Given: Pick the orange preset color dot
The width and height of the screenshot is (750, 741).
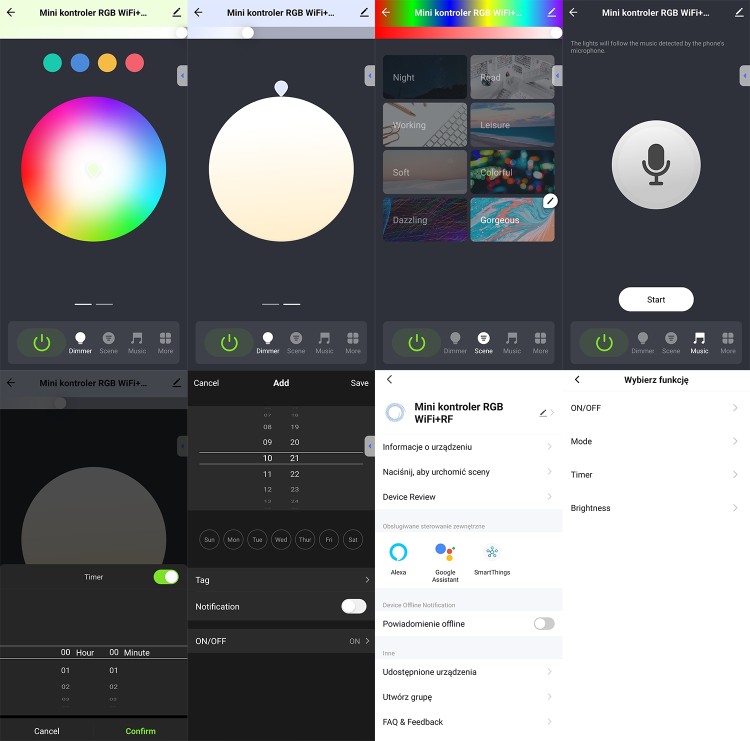Looking at the screenshot, I should coord(107,63).
